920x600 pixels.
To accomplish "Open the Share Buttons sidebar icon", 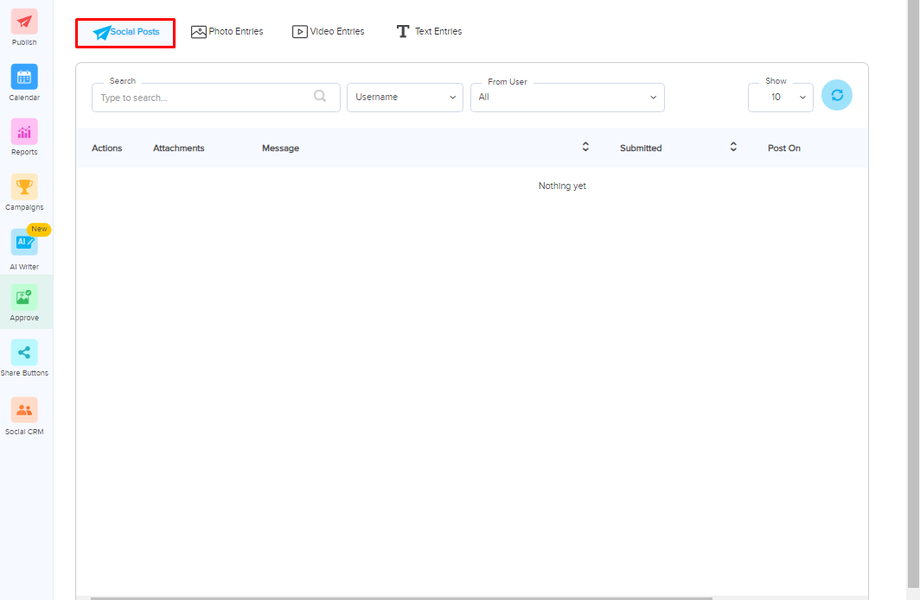I will [24, 352].
